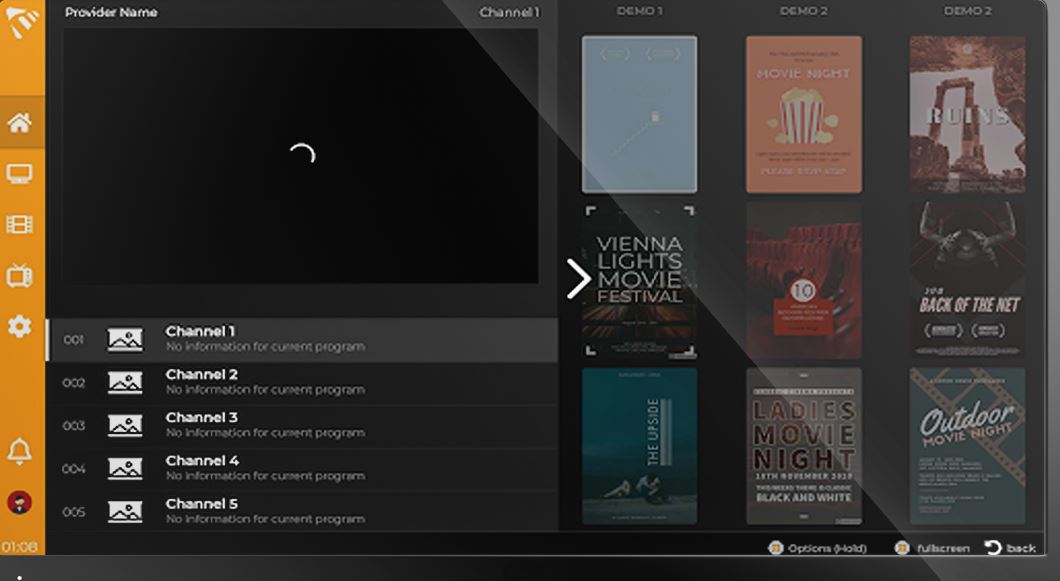Click the back button
Screen dimensions: 1060x581
1010,548
